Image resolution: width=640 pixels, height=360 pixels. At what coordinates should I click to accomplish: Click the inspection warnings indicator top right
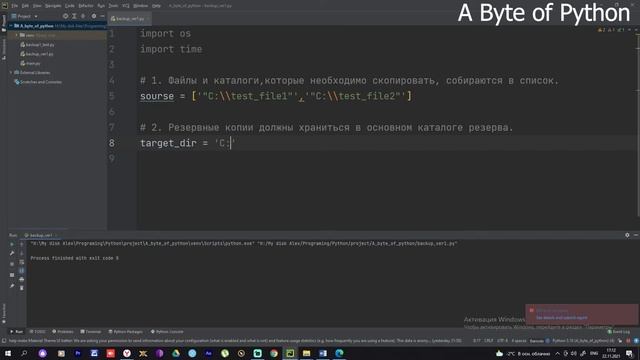(611, 30)
